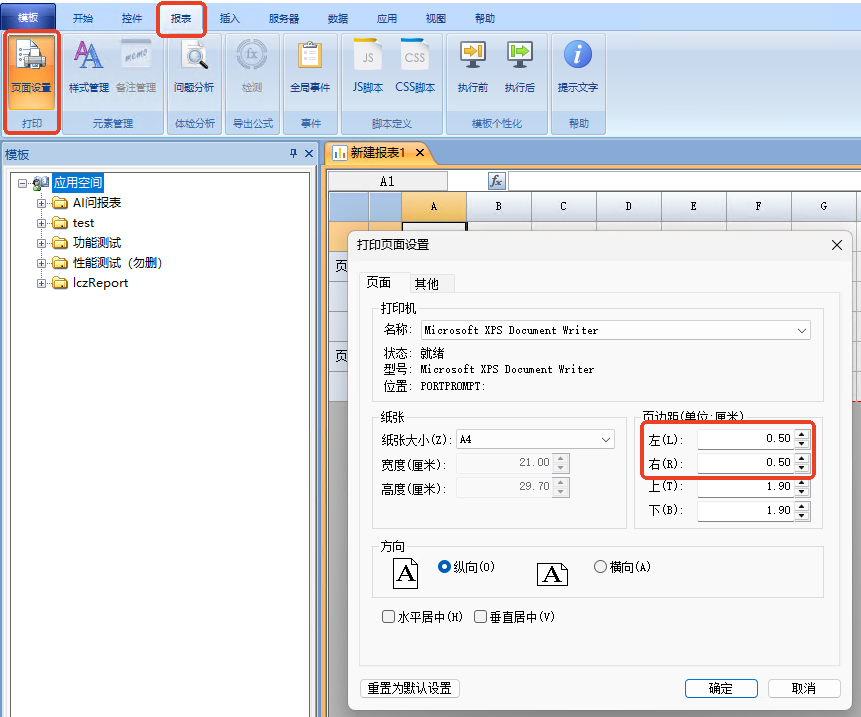861x717 pixels.
Task: Click in the 左 margin input field
Action: (745, 439)
